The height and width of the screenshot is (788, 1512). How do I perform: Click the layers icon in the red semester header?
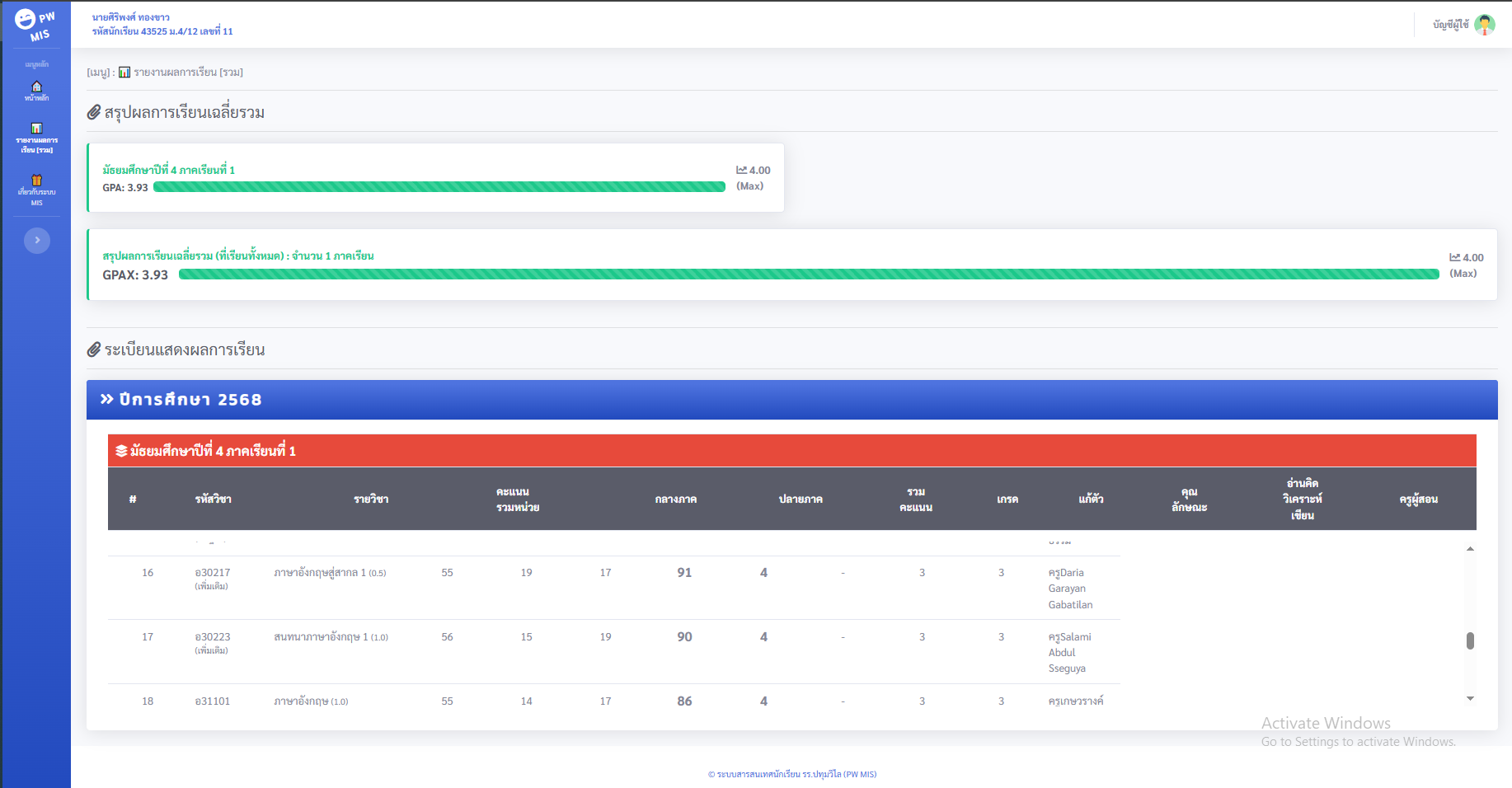[x=121, y=451]
